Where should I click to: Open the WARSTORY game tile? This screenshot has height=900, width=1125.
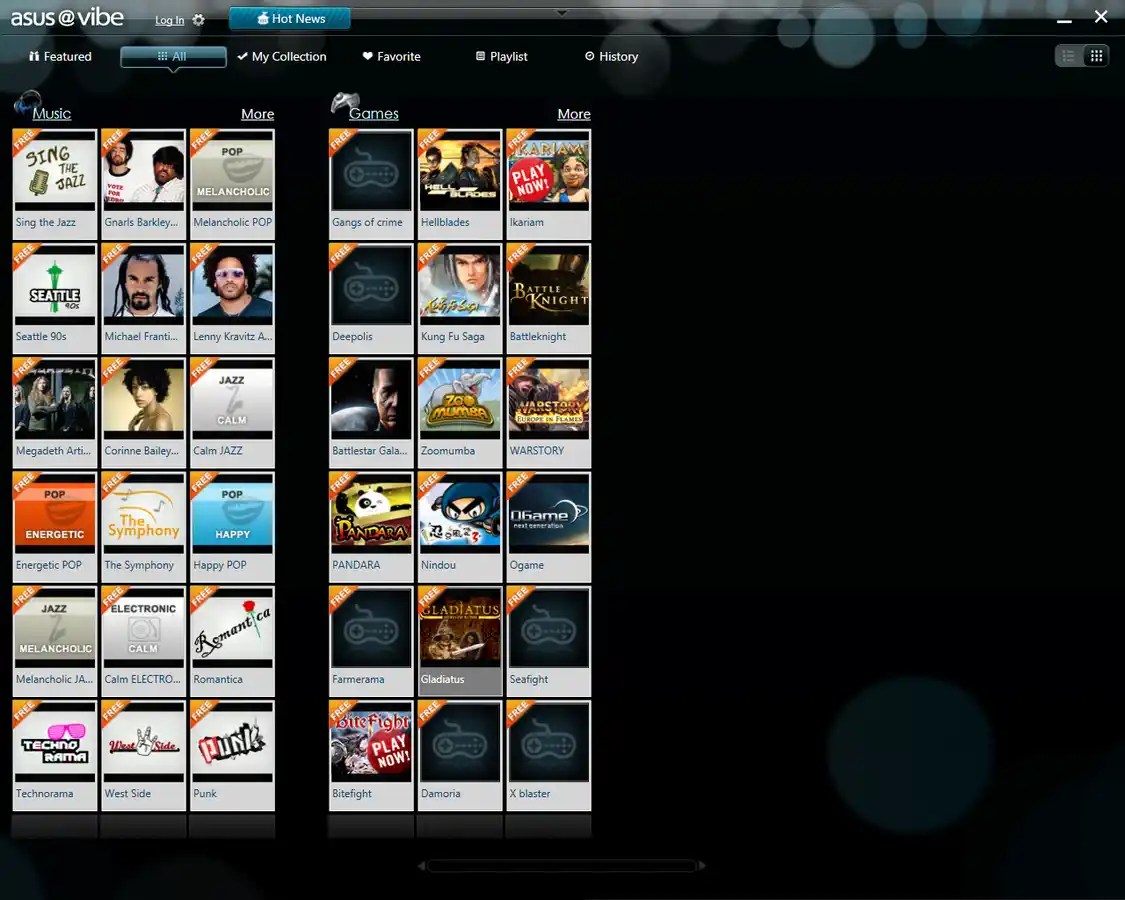(x=549, y=412)
